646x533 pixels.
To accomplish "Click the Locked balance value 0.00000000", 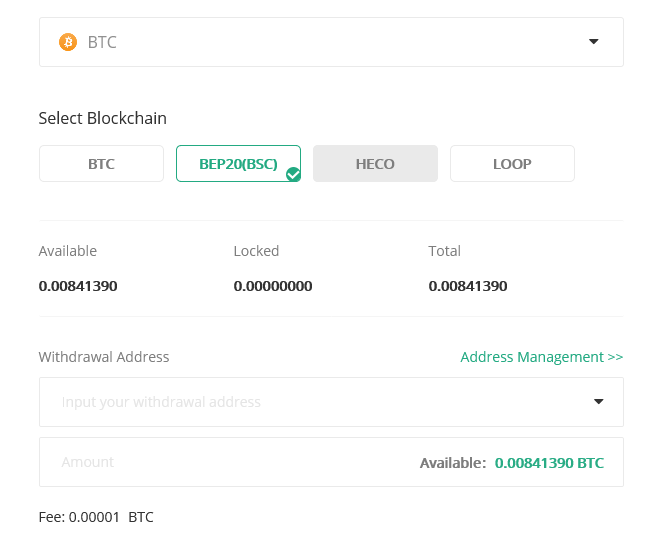I will coord(273,286).
